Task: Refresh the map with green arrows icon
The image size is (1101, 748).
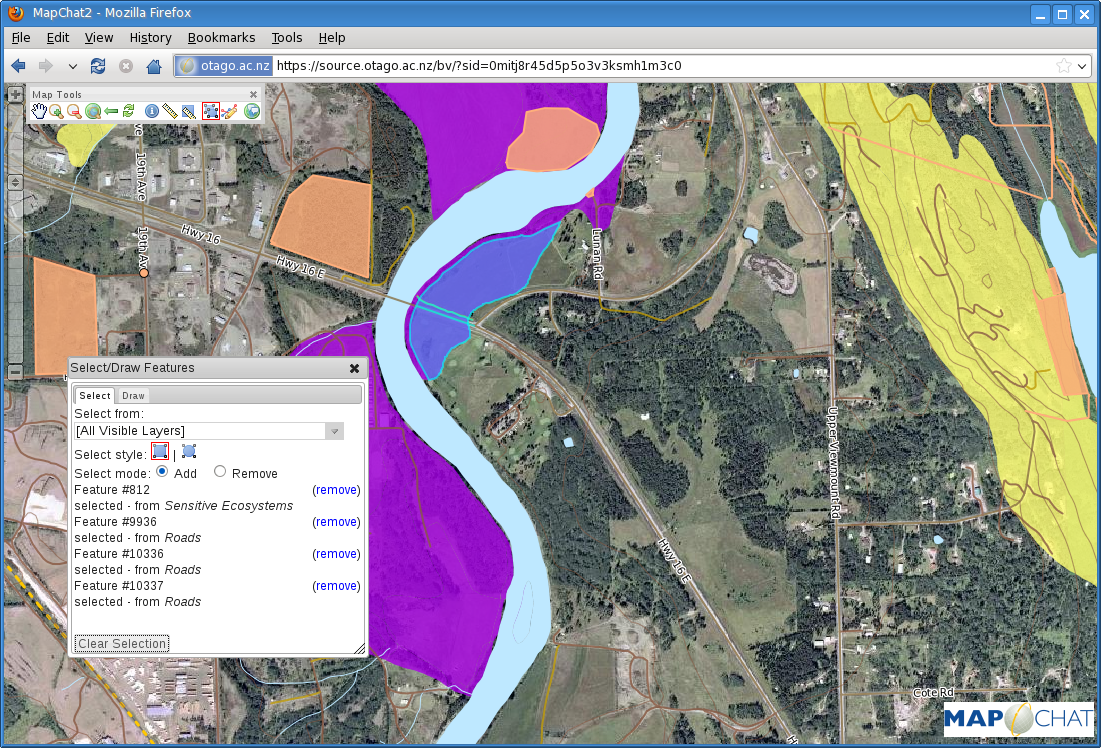Action: tap(128, 111)
